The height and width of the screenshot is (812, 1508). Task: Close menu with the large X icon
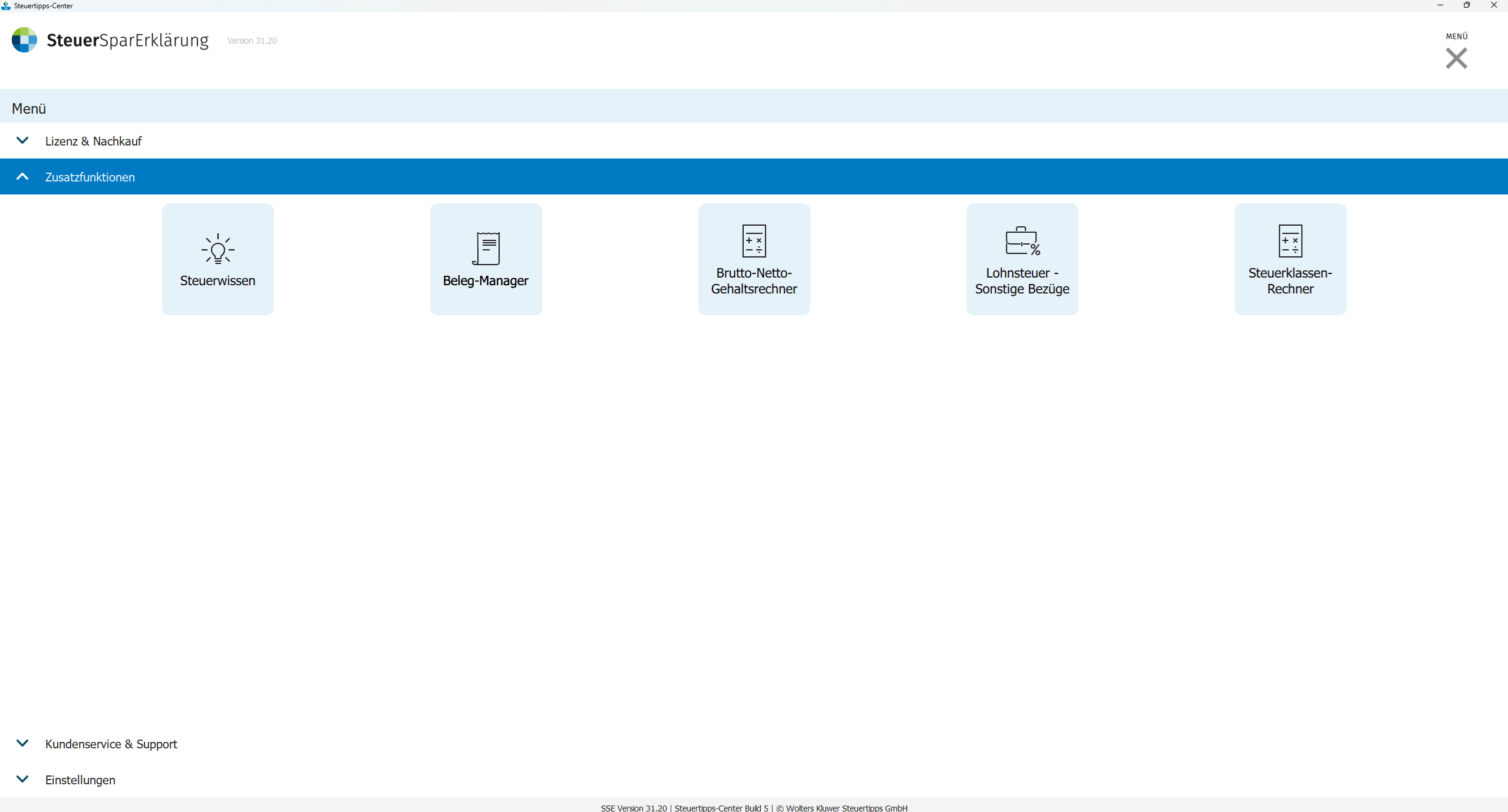(x=1456, y=58)
